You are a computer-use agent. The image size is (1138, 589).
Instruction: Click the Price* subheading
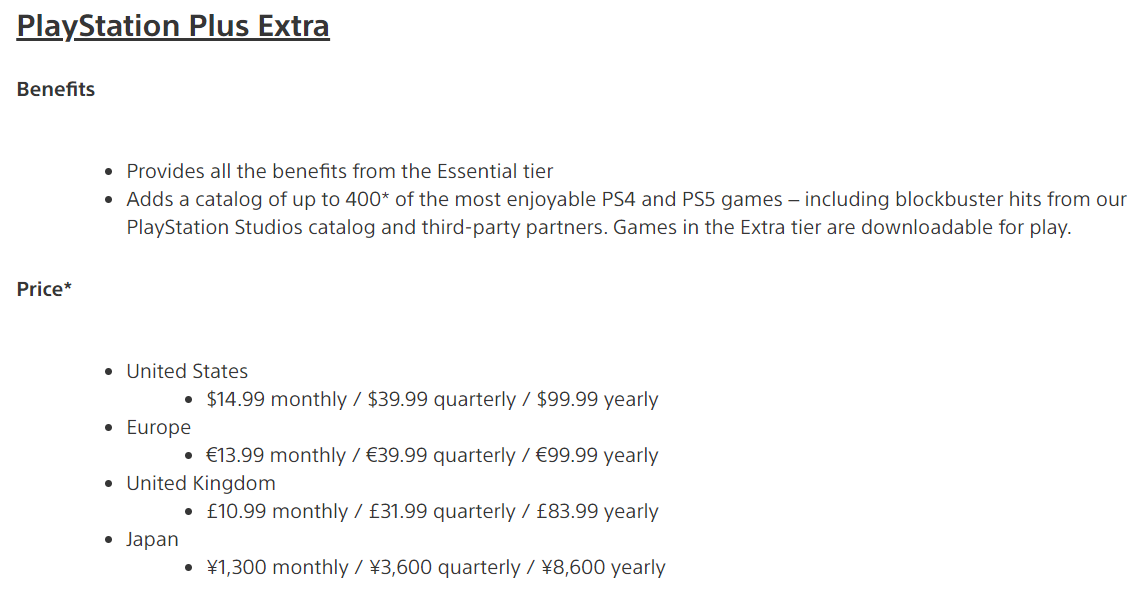pyautogui.click(x=44, y=289)
